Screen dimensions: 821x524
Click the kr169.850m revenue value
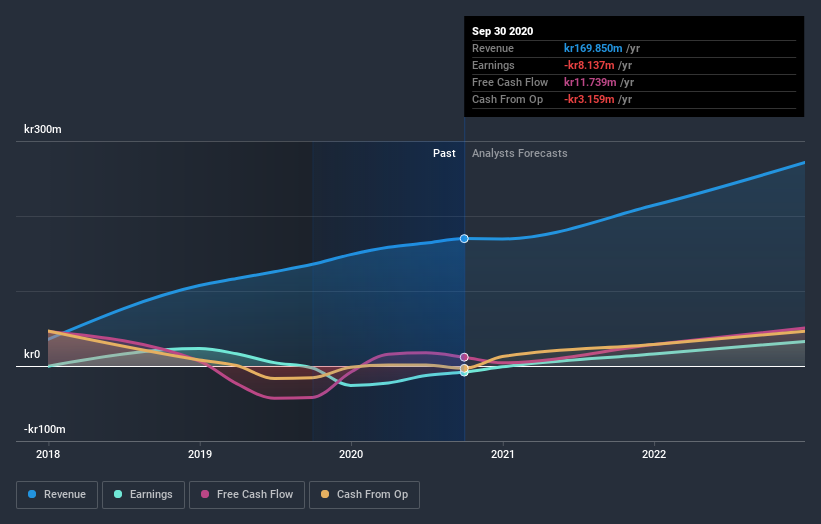coord(593,48)
